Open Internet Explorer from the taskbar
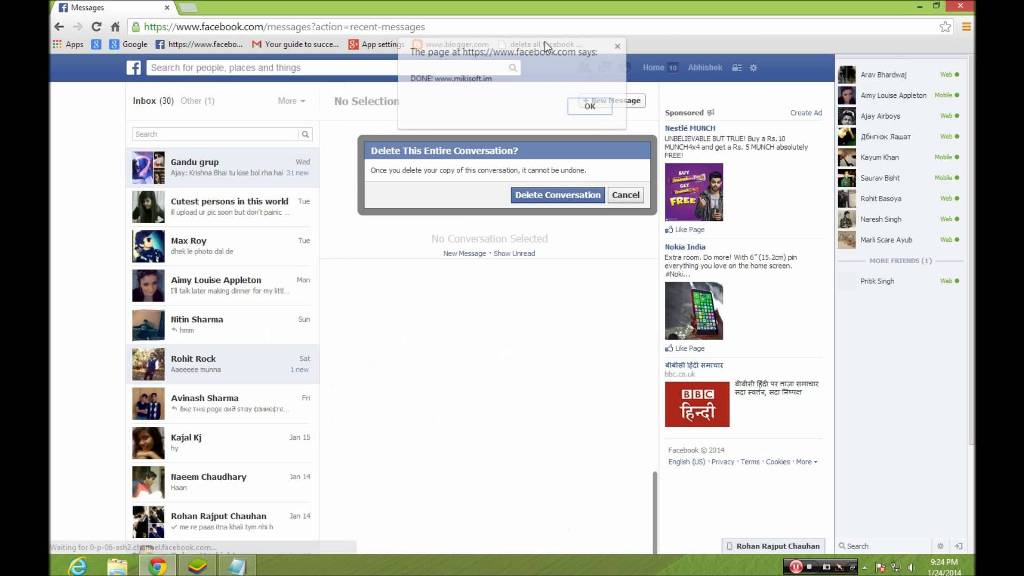 coord(76,566)
